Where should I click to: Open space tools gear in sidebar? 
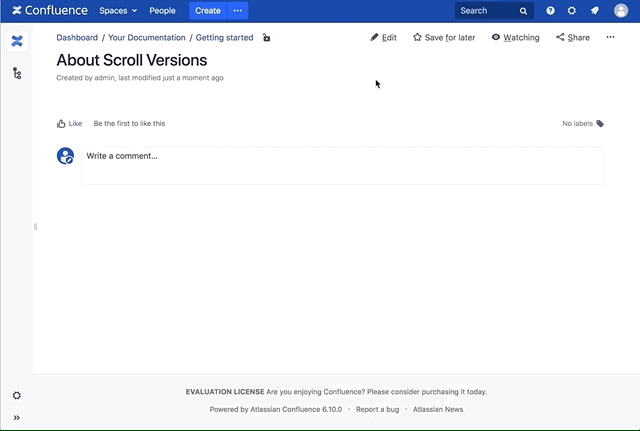pos(17,395)
